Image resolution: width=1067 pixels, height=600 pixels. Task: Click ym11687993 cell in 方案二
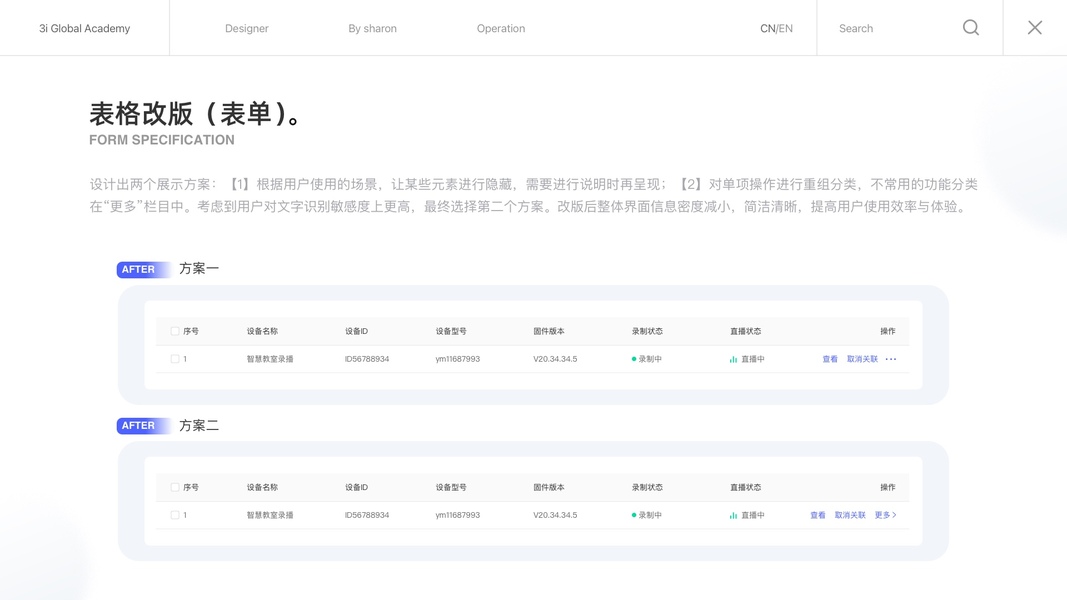tap(457, 515)
